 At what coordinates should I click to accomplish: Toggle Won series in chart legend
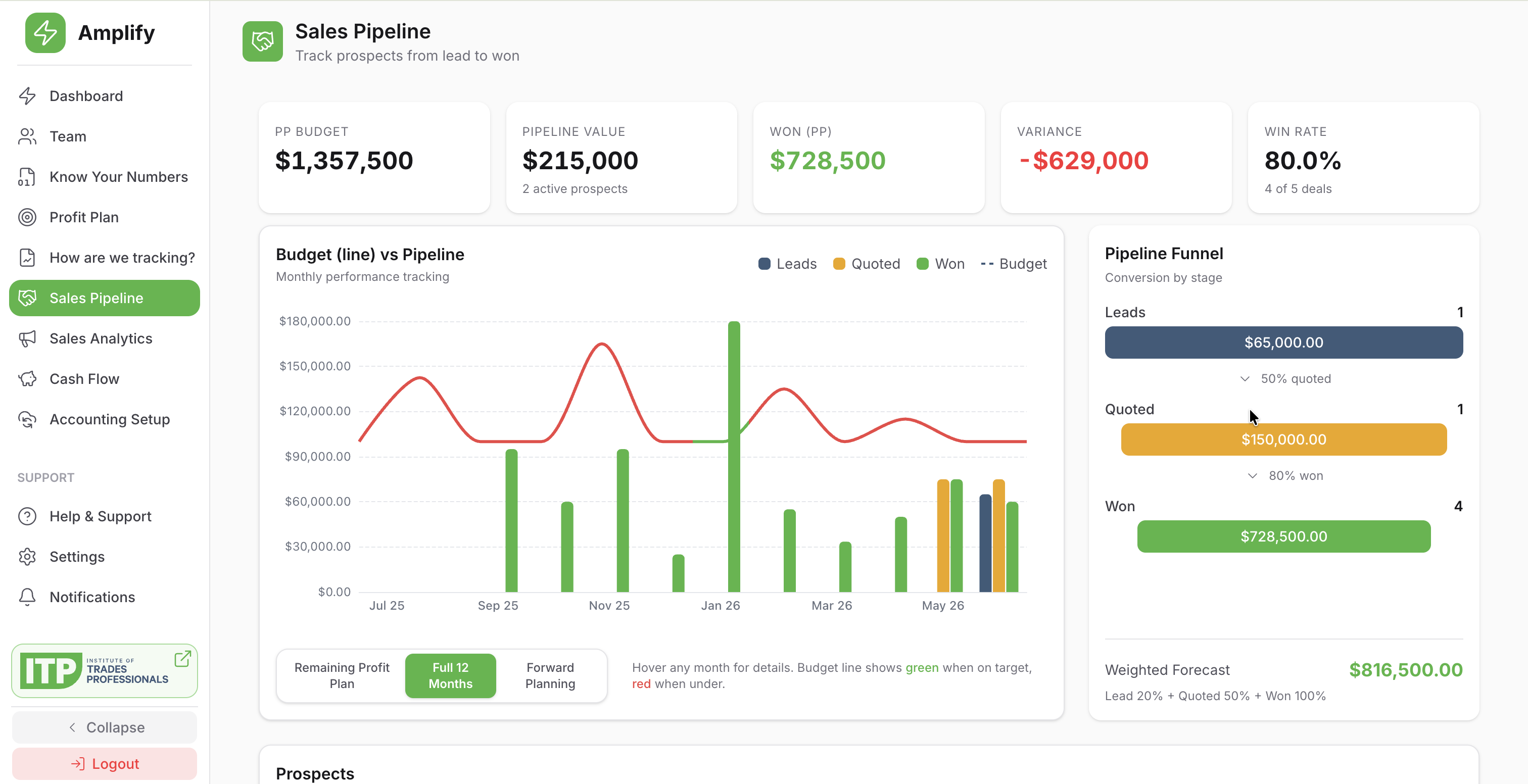[x=940, y=264]
